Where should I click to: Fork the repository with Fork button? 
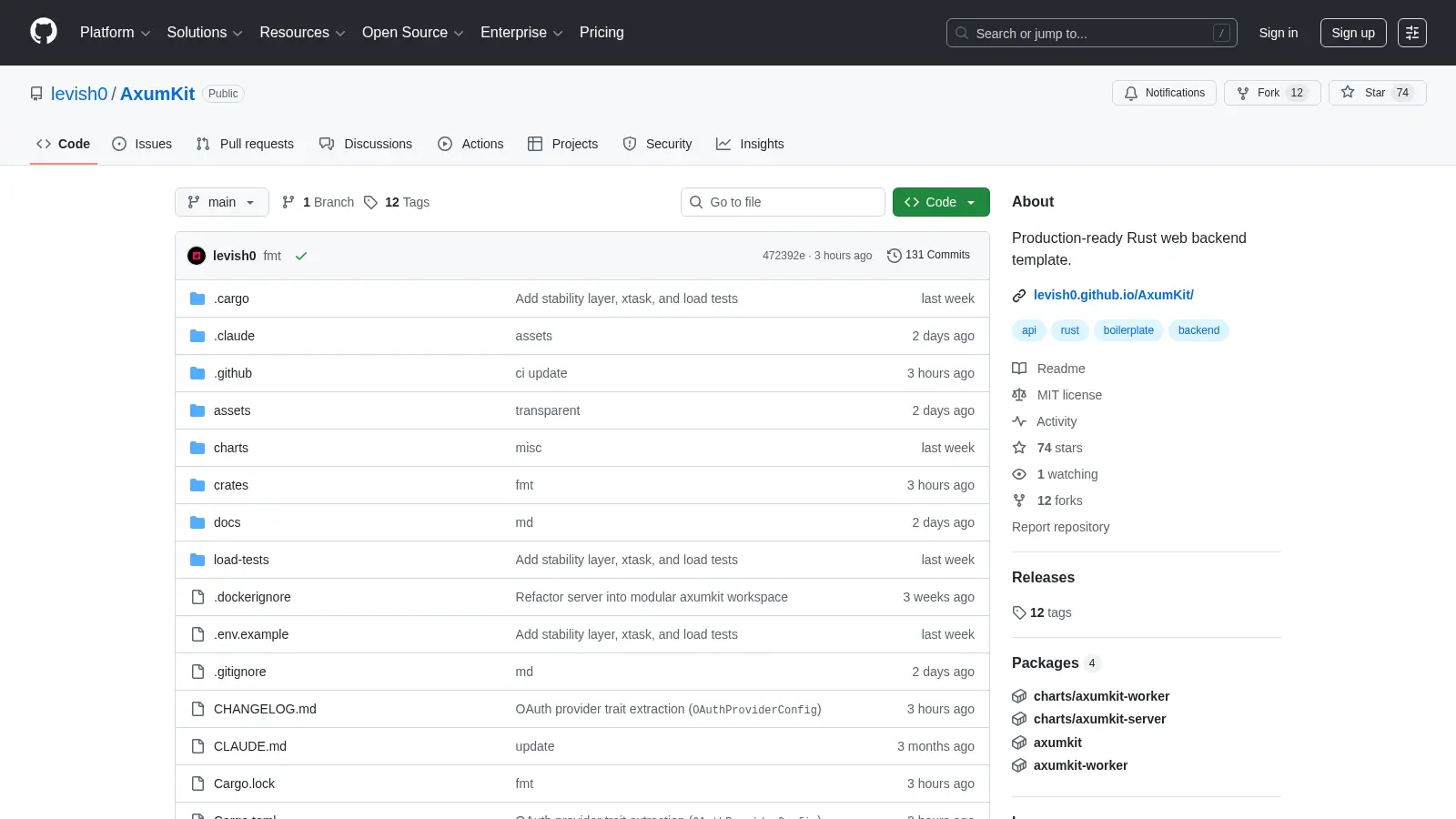click(1272, 93)
